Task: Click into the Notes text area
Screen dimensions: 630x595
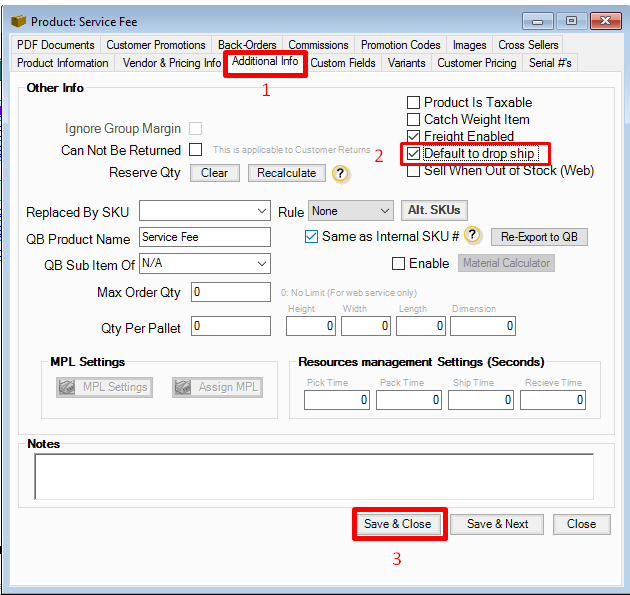Action: pos(313,475)
